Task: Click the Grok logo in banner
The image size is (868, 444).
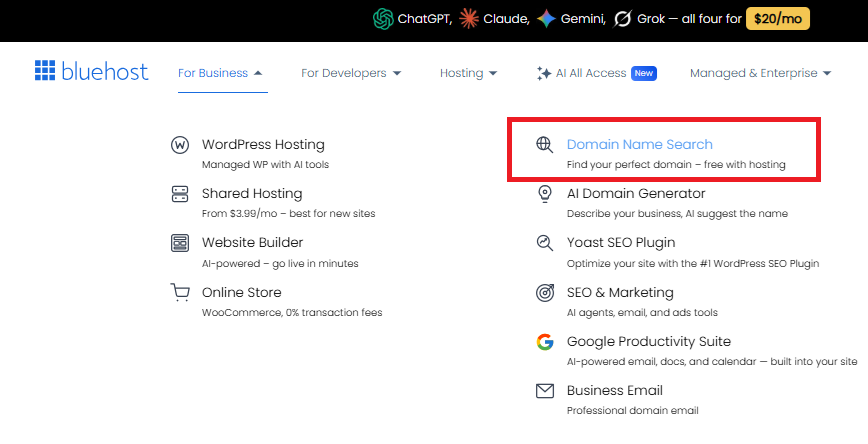Action: coord(623,19)
